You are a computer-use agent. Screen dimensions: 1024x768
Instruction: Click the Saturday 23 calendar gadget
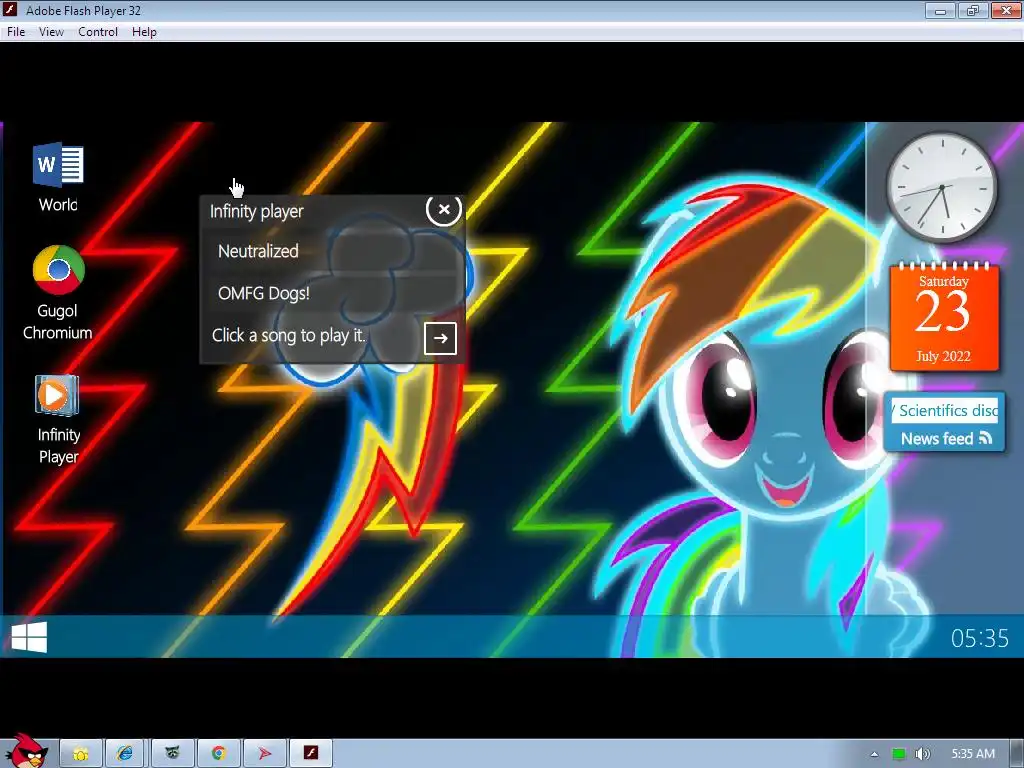944,317
